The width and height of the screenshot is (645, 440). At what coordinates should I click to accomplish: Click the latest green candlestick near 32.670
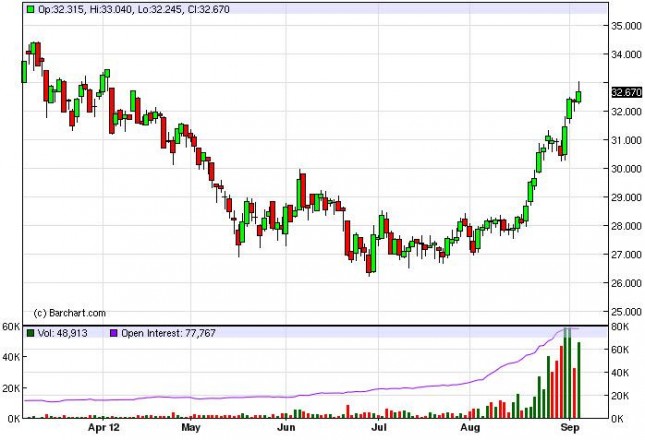pyautogui.click(x=579, y=97)
